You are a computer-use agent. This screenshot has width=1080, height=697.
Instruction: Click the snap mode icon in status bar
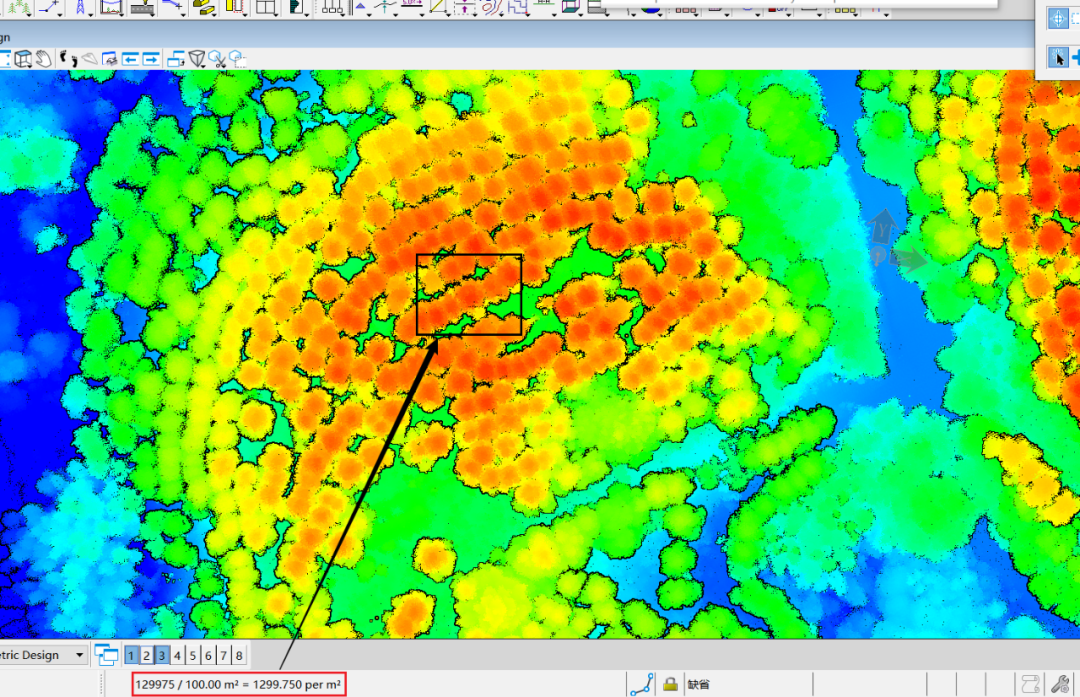[642, 685]
